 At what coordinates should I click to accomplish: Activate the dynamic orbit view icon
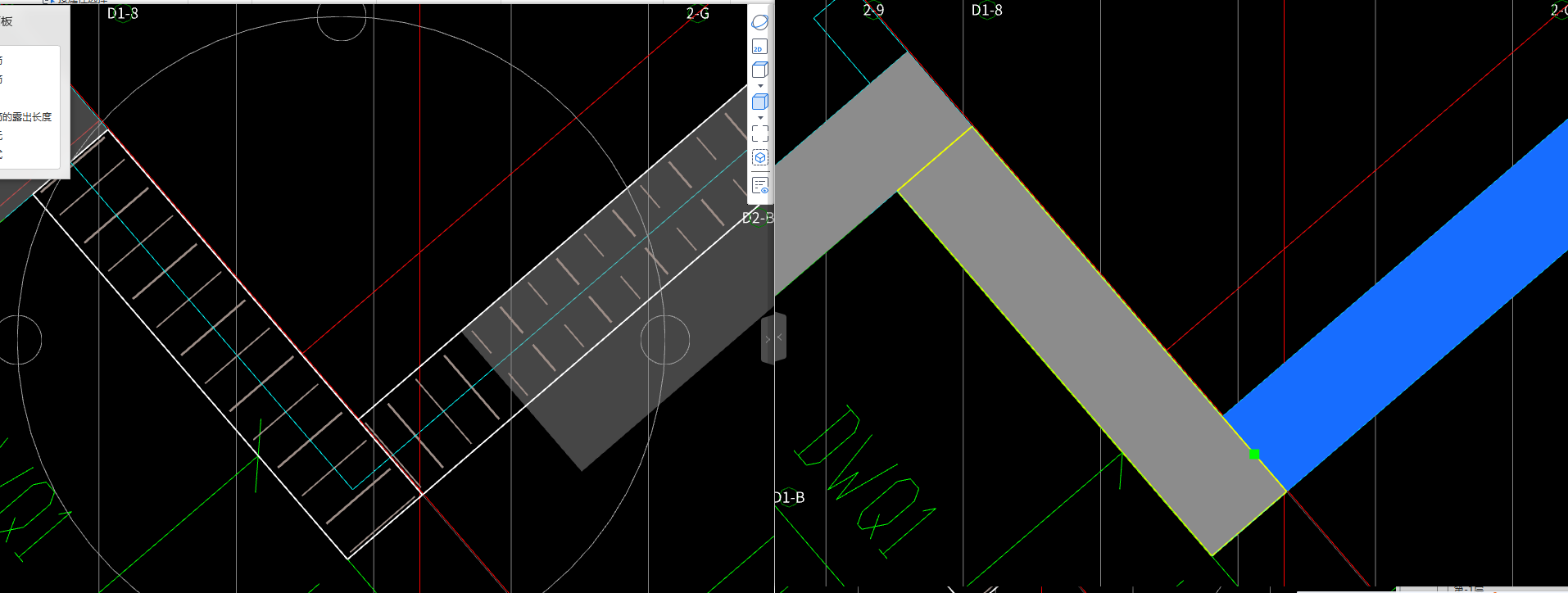760,23
